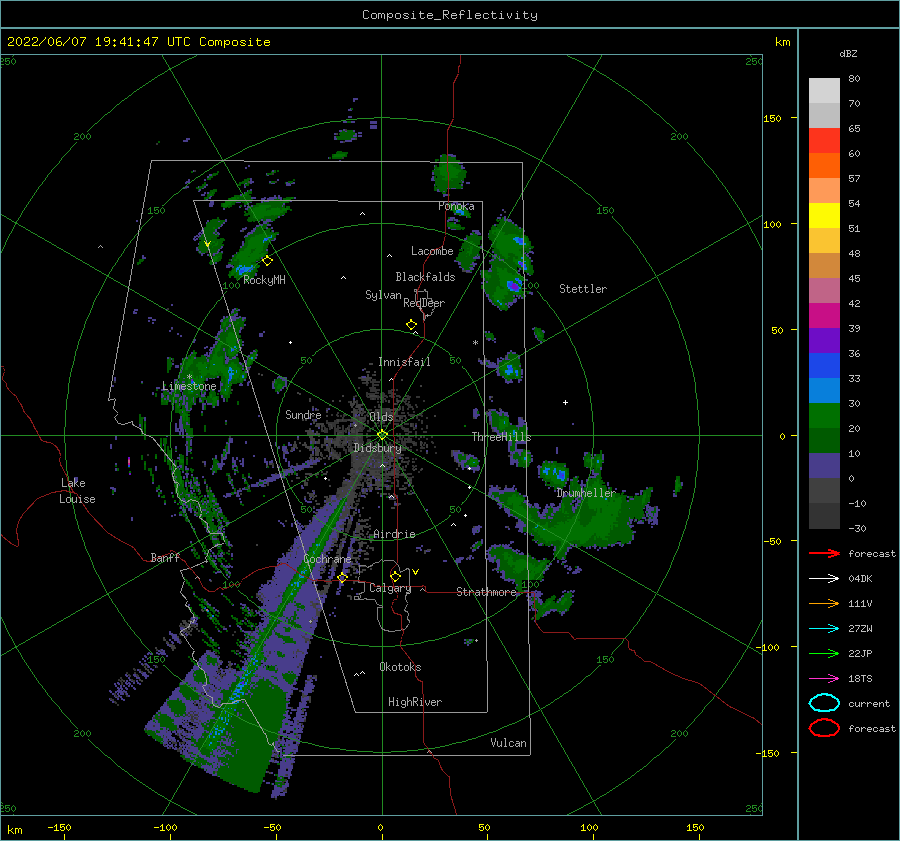Click the yellow diamond marker above Calgary label
This screenshot has height=841, width=900.
point(395,576)
